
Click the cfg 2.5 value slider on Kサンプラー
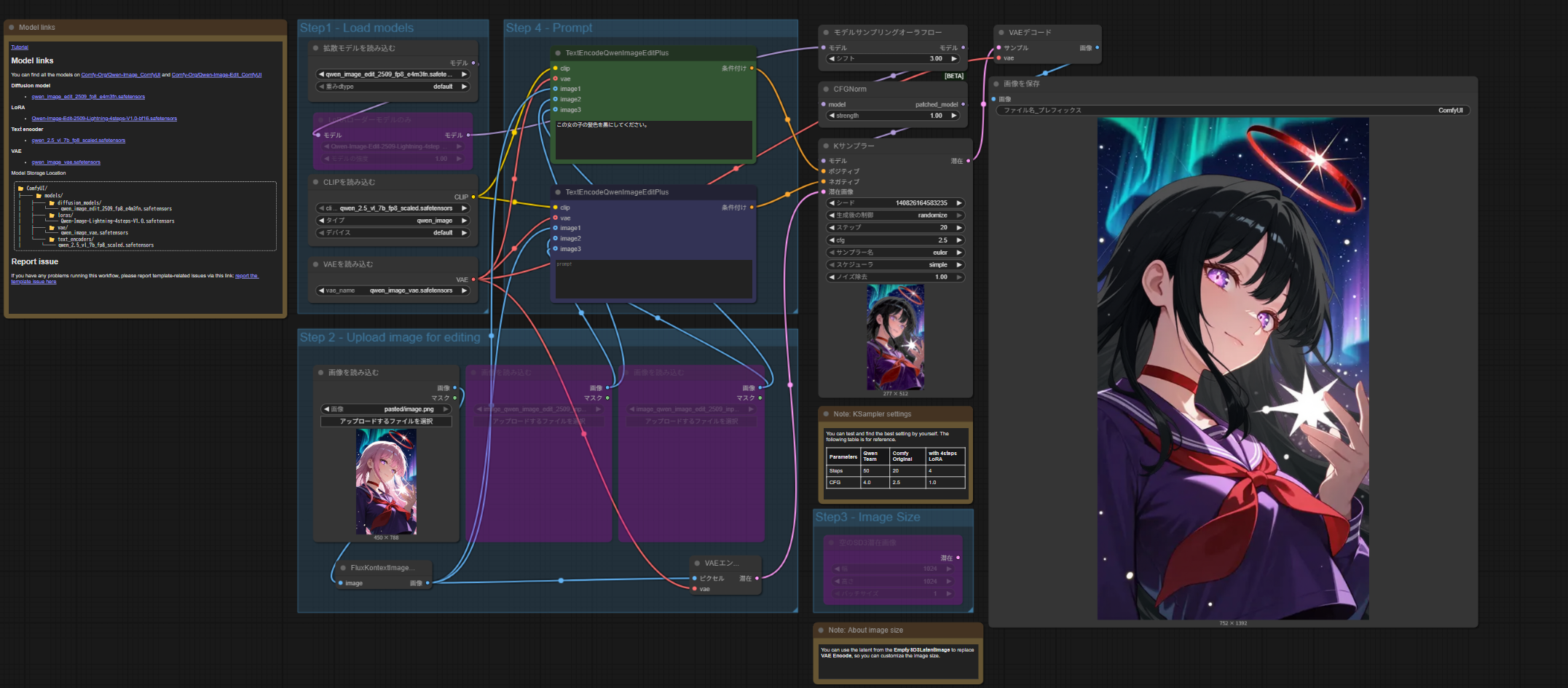point(895,240)
